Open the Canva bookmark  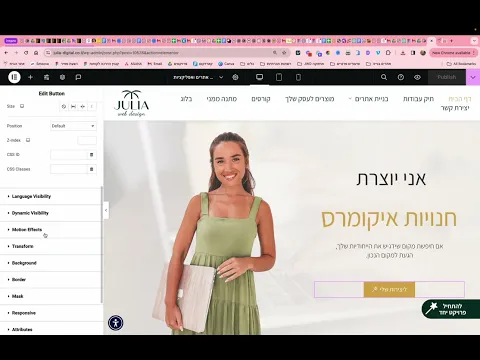click(x=226, y=63)
